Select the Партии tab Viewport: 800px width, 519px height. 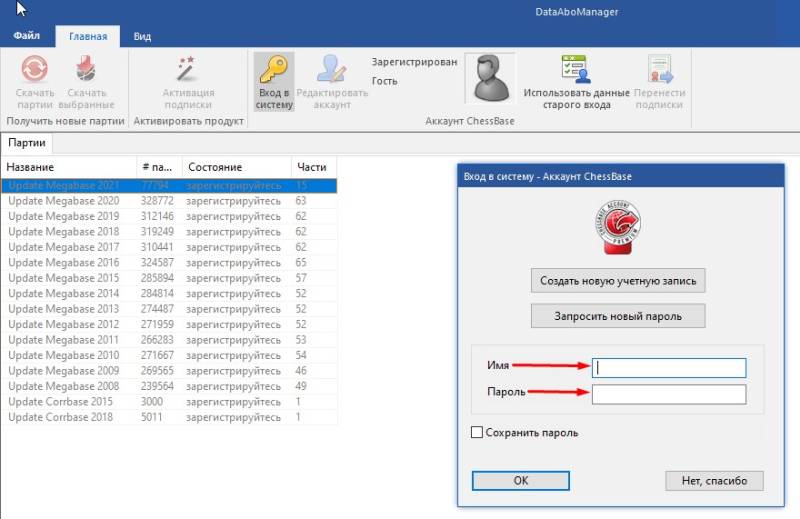[28, 143]
